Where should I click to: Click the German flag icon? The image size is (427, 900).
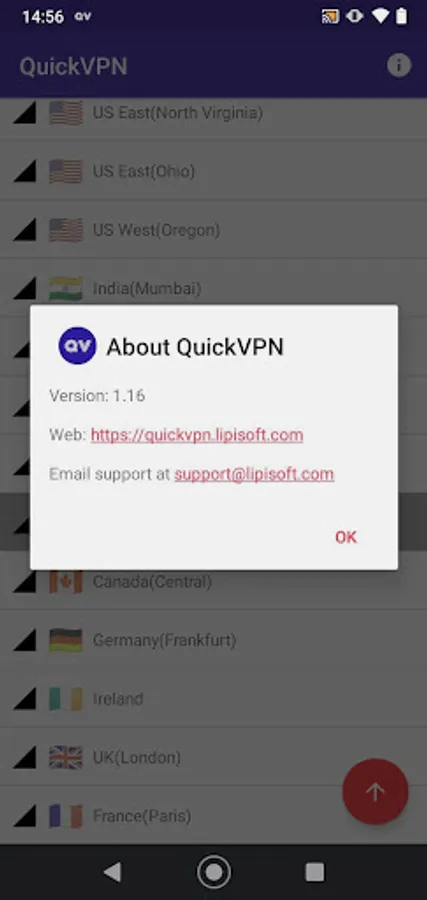pyautogui.click(x=65, y=641)
